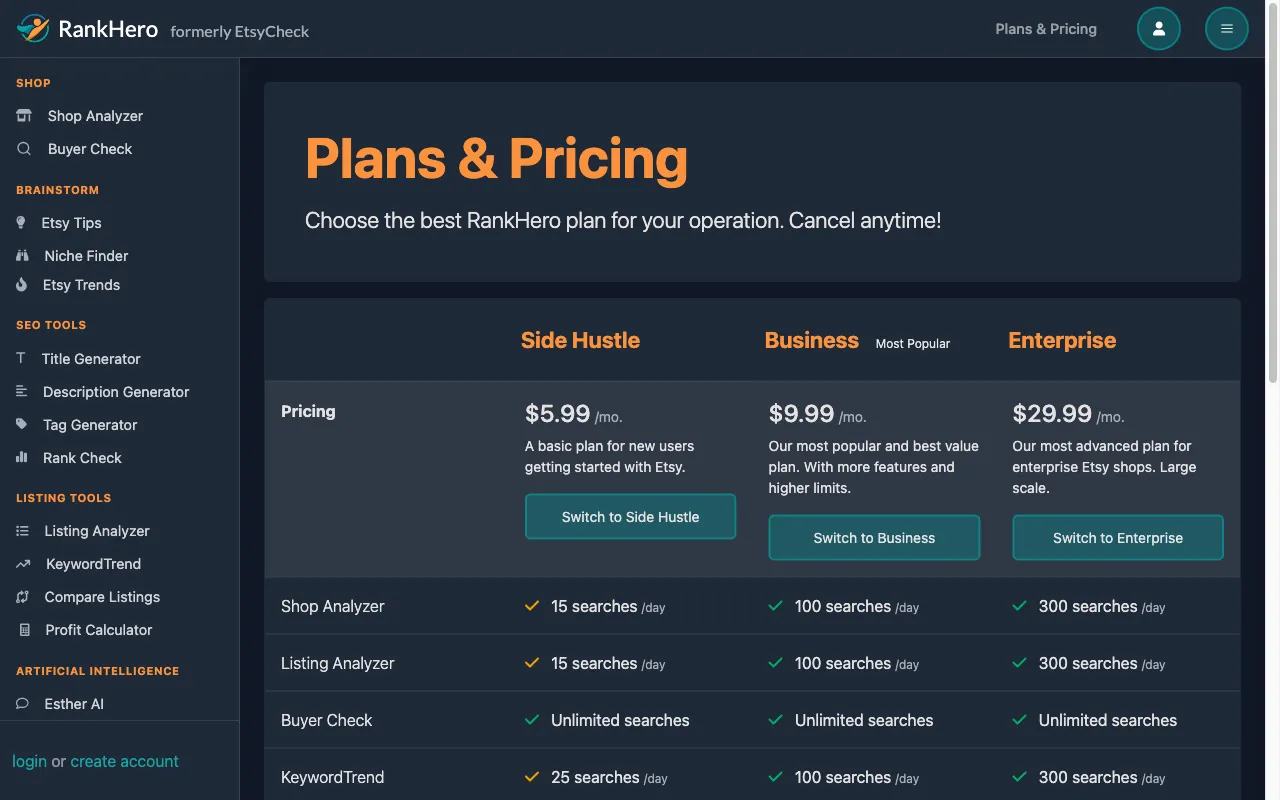Image resolution: width=1280 pixels, height=800 pixels.
Task: Open the Tag Generator tool
Action: 90,425
